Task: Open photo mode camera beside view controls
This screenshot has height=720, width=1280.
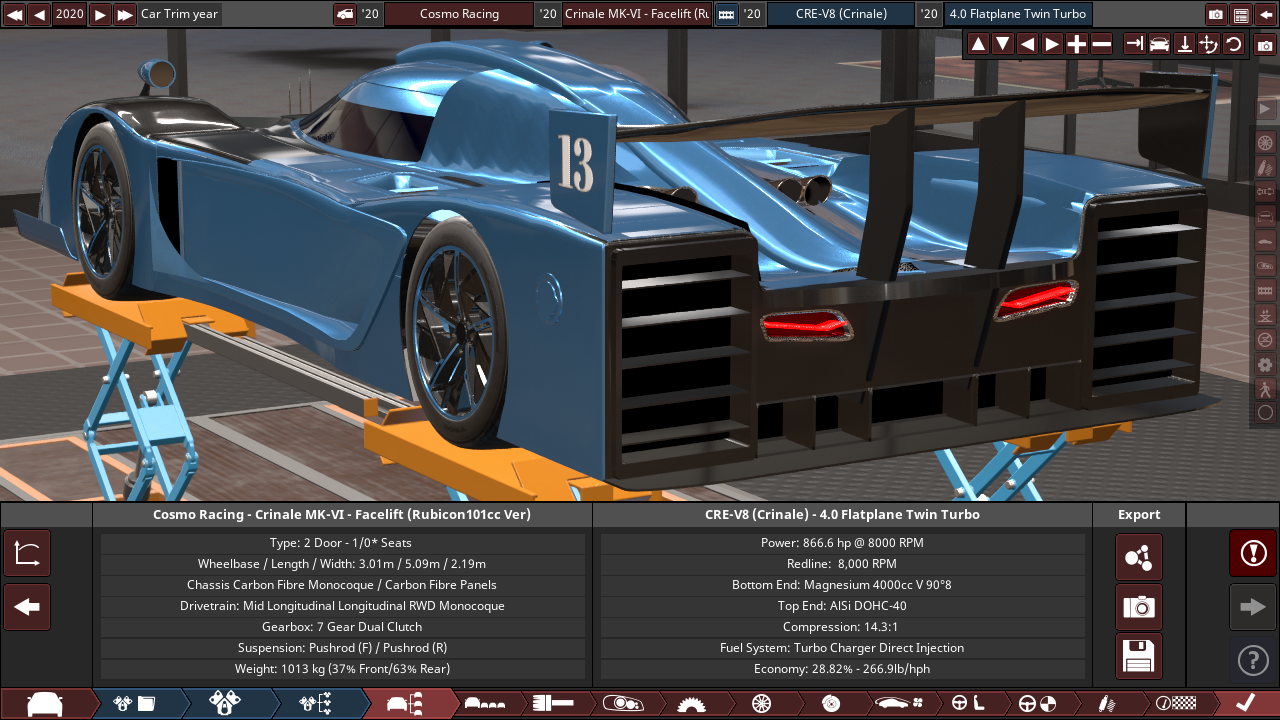Action: 1265,44
